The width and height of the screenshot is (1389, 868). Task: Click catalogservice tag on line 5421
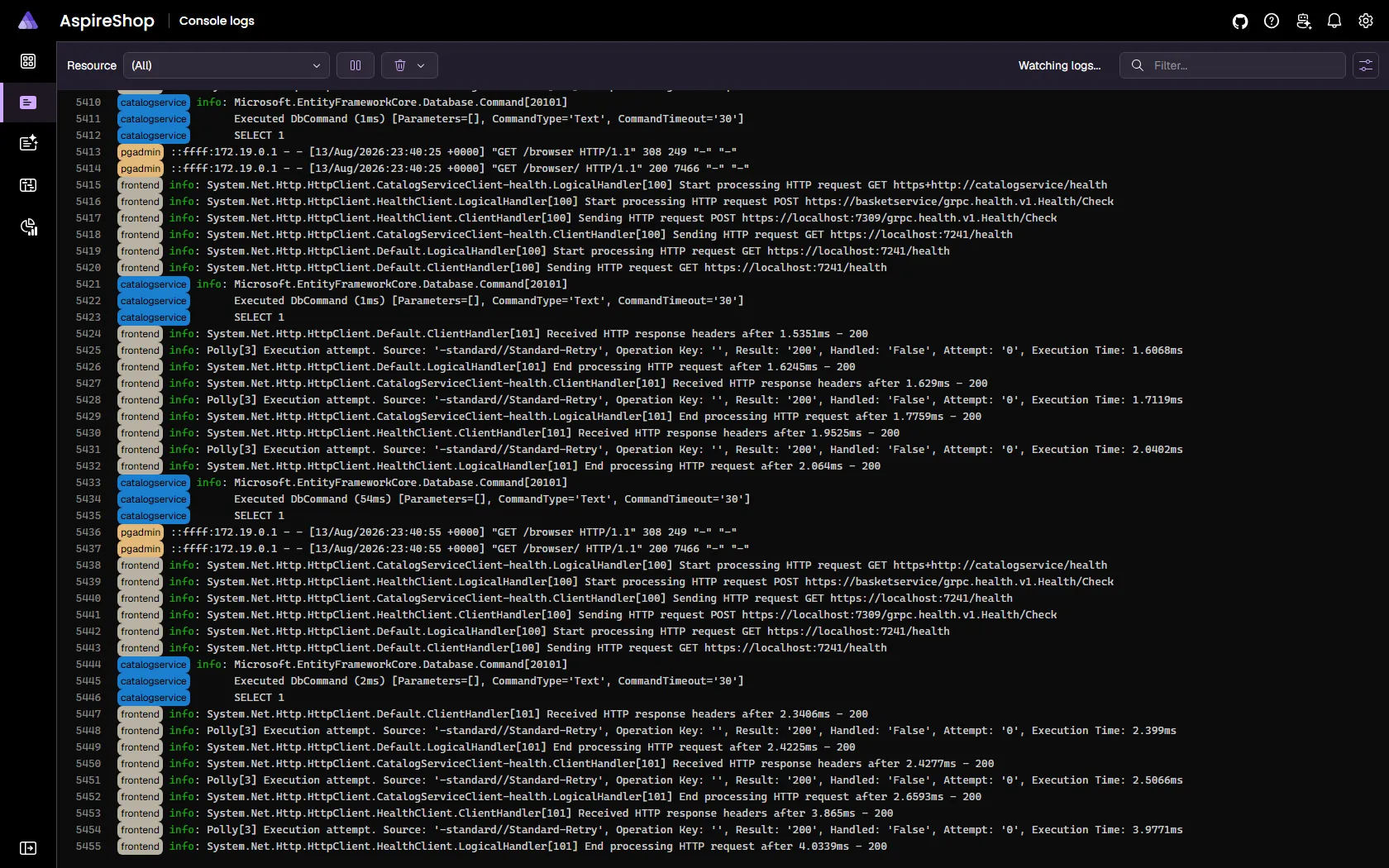(x=153, y=284)
